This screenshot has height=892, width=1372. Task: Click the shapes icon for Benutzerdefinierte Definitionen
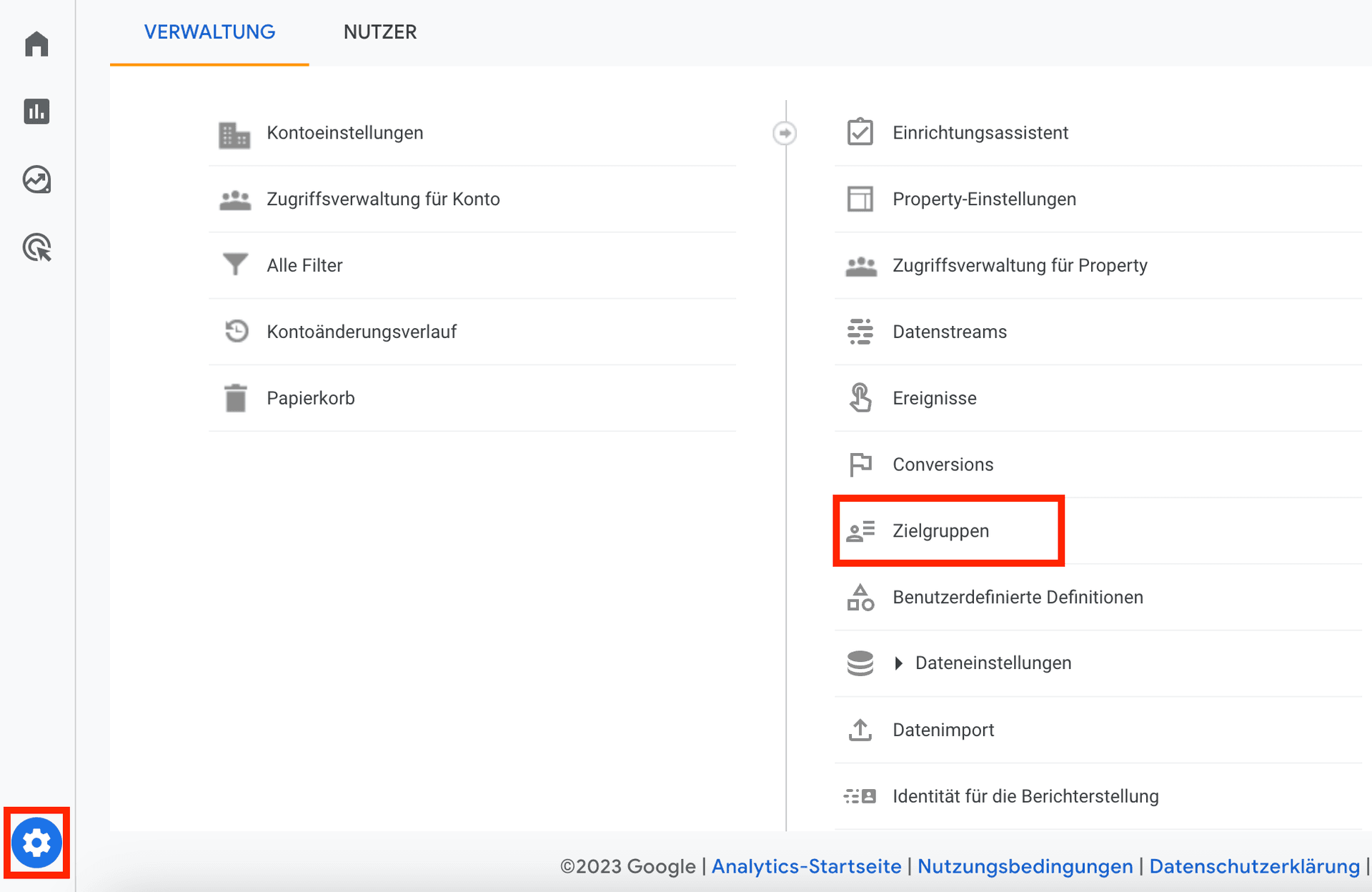[x=860, y=598]
